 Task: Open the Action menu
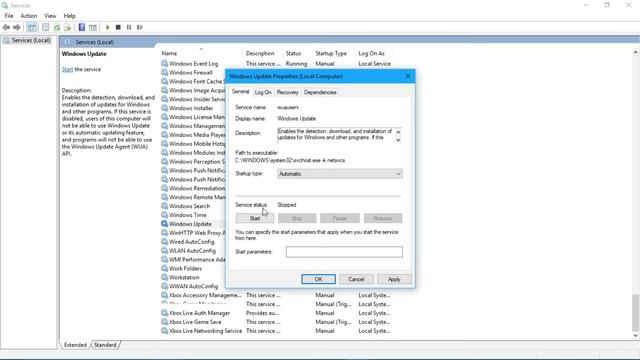(29, 16)
